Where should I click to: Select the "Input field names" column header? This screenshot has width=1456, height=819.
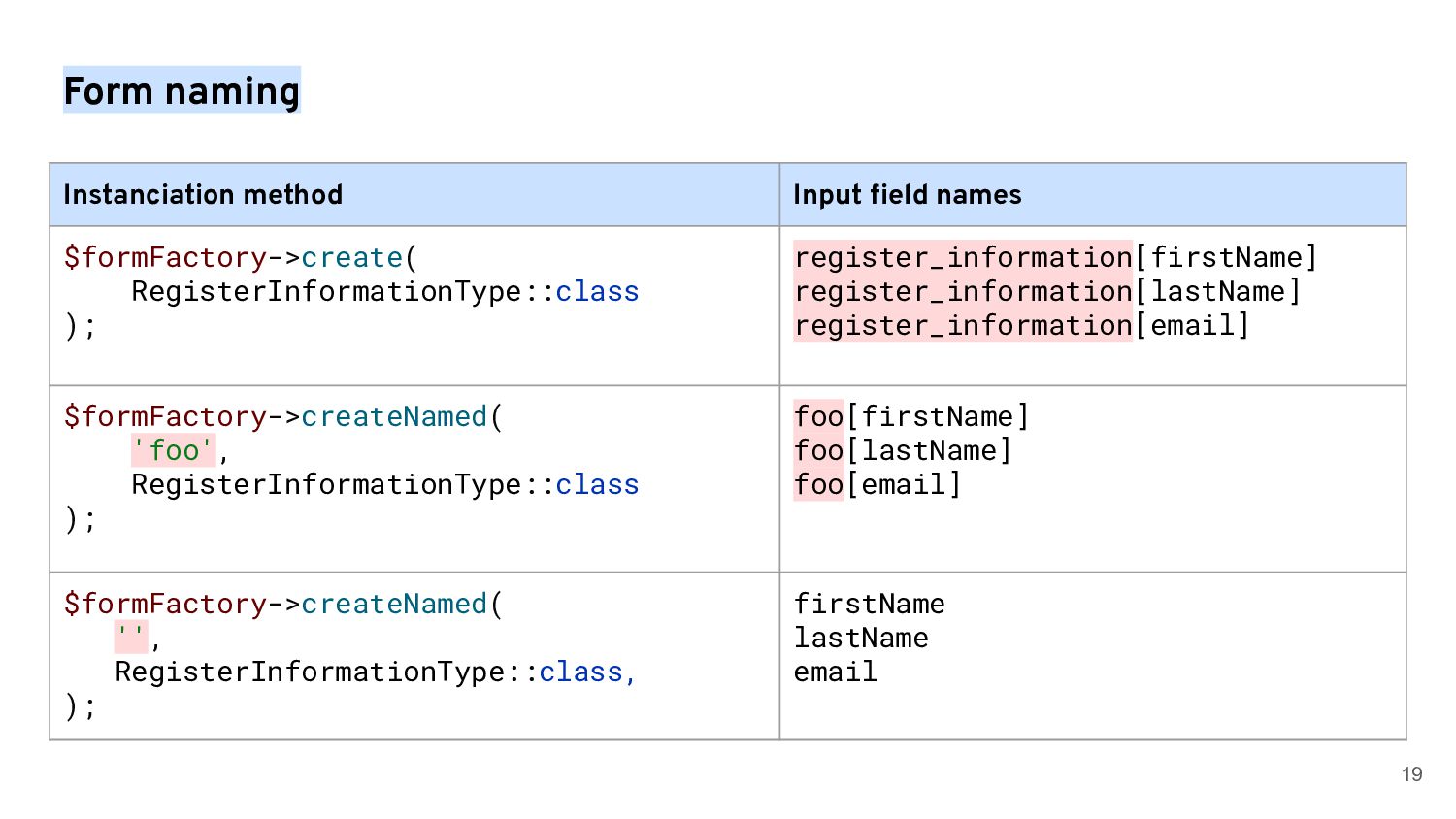click(x=907, y=195)
